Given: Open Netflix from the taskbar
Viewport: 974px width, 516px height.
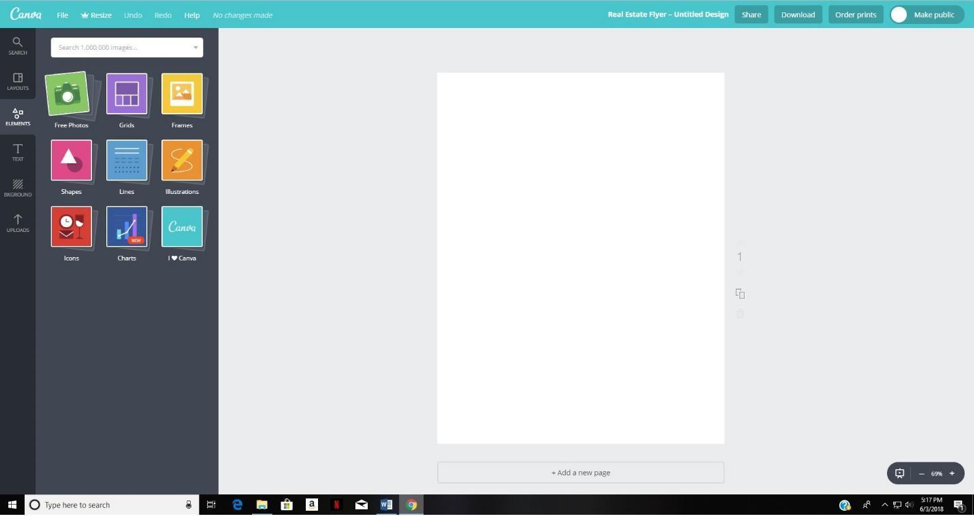Looking at the screenshot, I should pyautogui.click(x=336, y=505).
